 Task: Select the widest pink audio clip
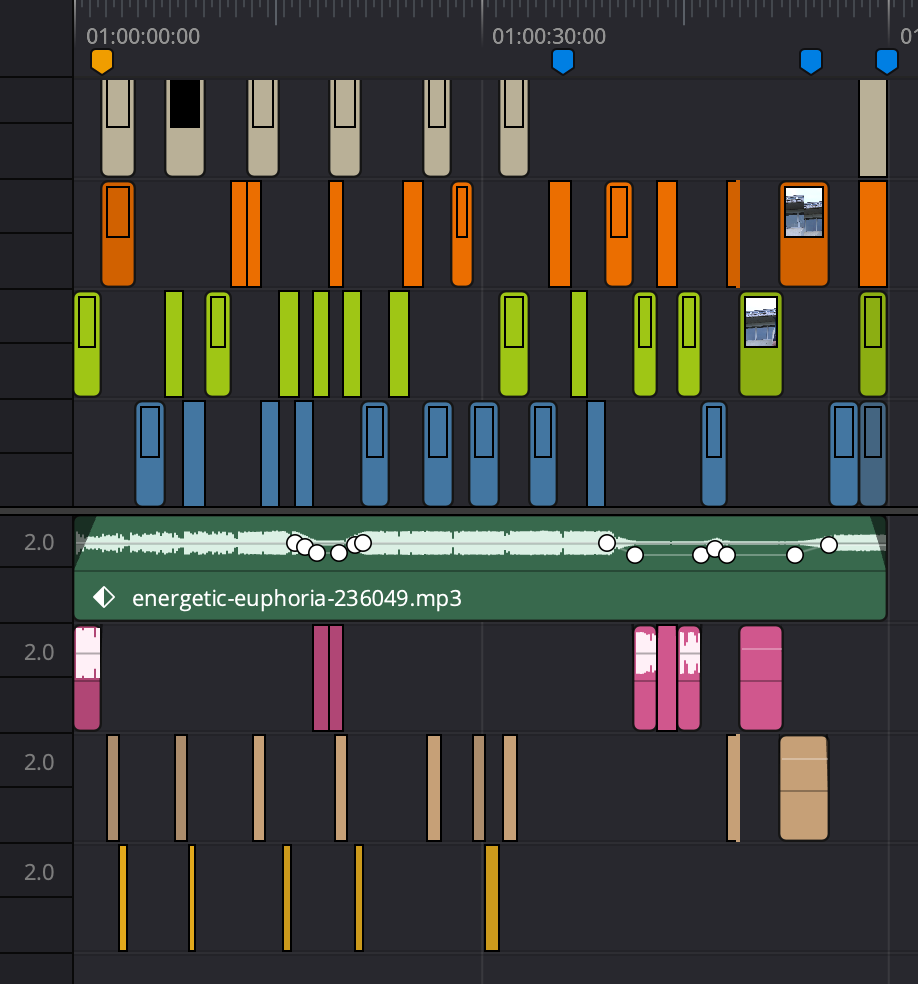pyautogui.click(x=761, y=678)
